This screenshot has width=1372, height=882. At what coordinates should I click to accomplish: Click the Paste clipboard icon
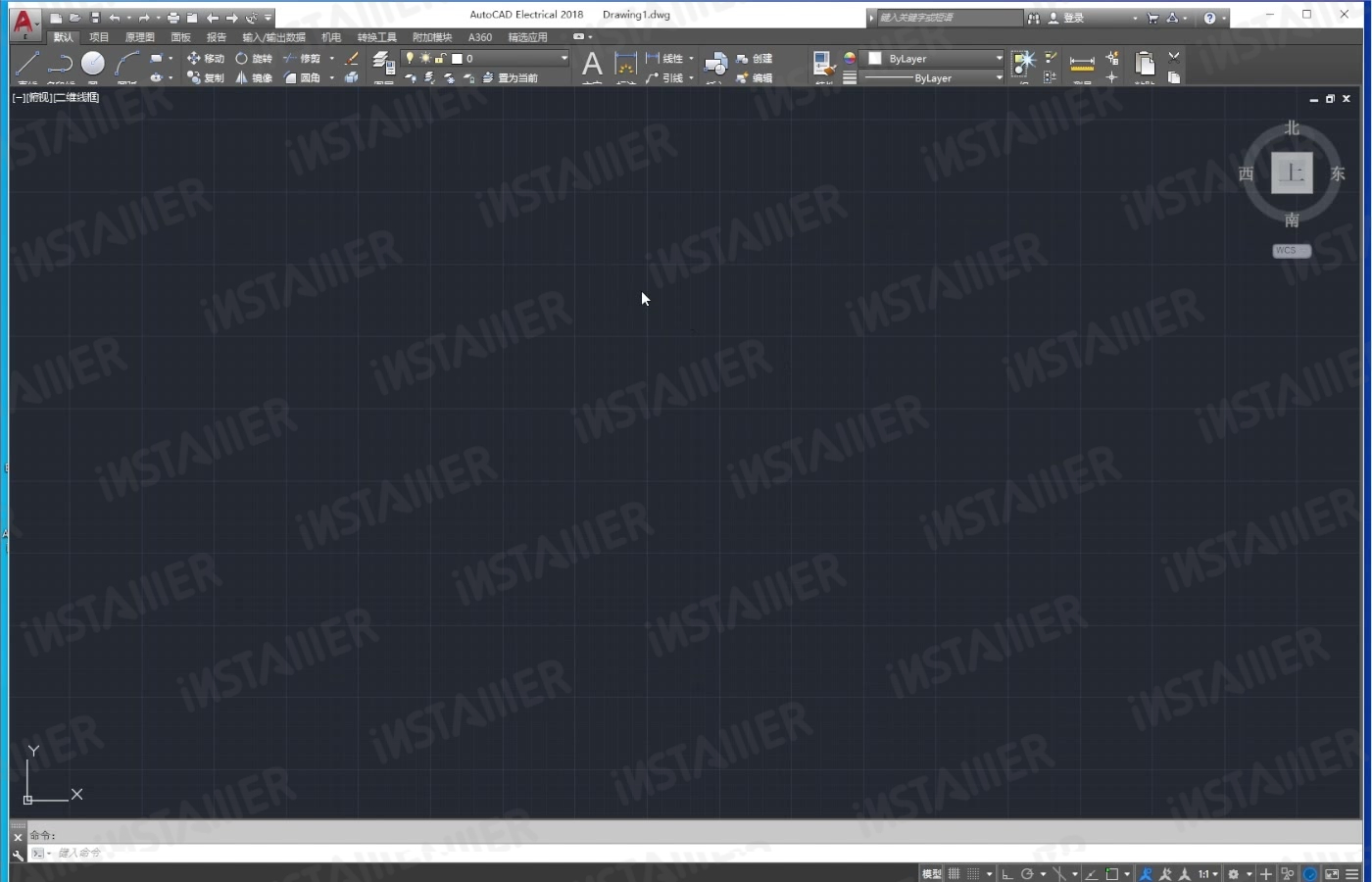tap(1145, 64)
